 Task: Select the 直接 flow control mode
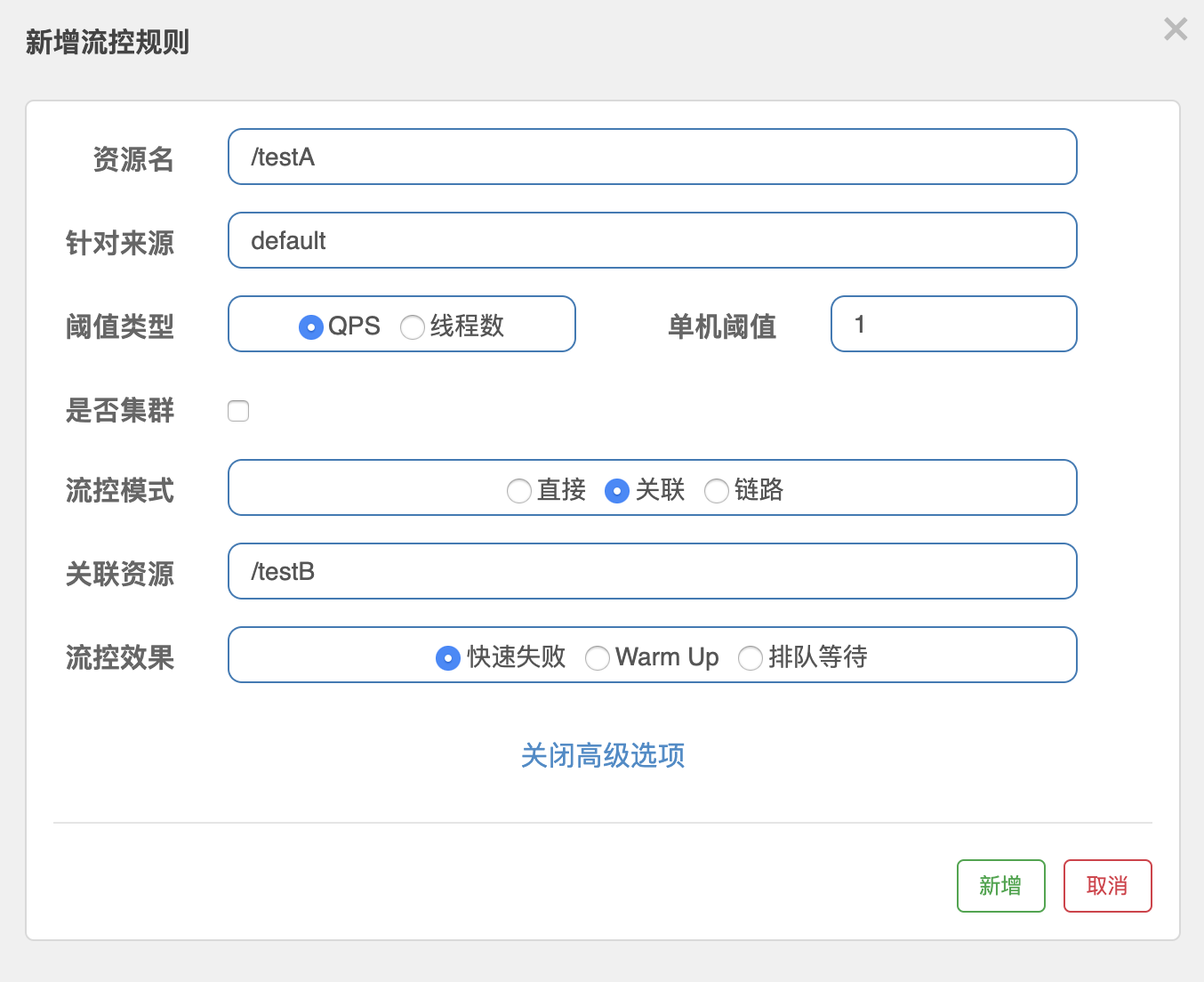click(519, 490)
